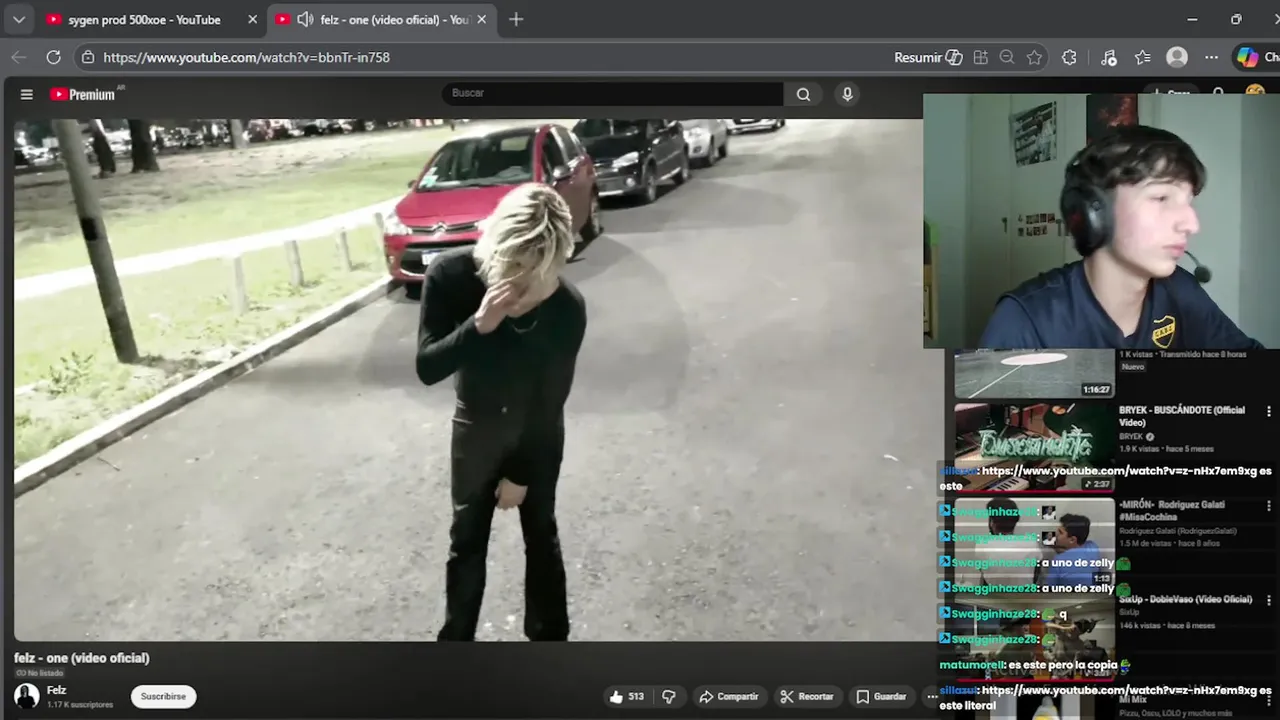
Task: Open the tab list dropdown arrow
Action: [18, 19]
